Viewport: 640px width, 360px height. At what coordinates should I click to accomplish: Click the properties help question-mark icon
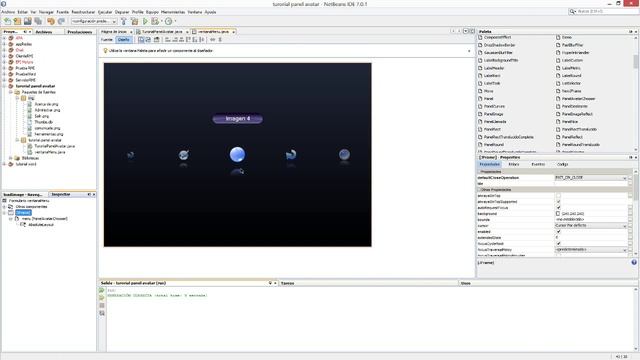pos(634,262)
